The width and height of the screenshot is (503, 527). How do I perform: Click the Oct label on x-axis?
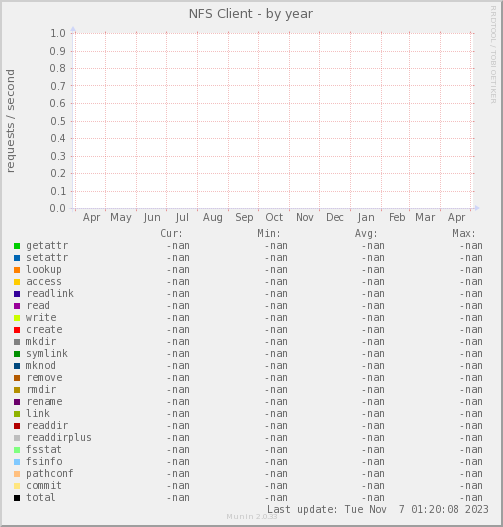tap(274, 217)
